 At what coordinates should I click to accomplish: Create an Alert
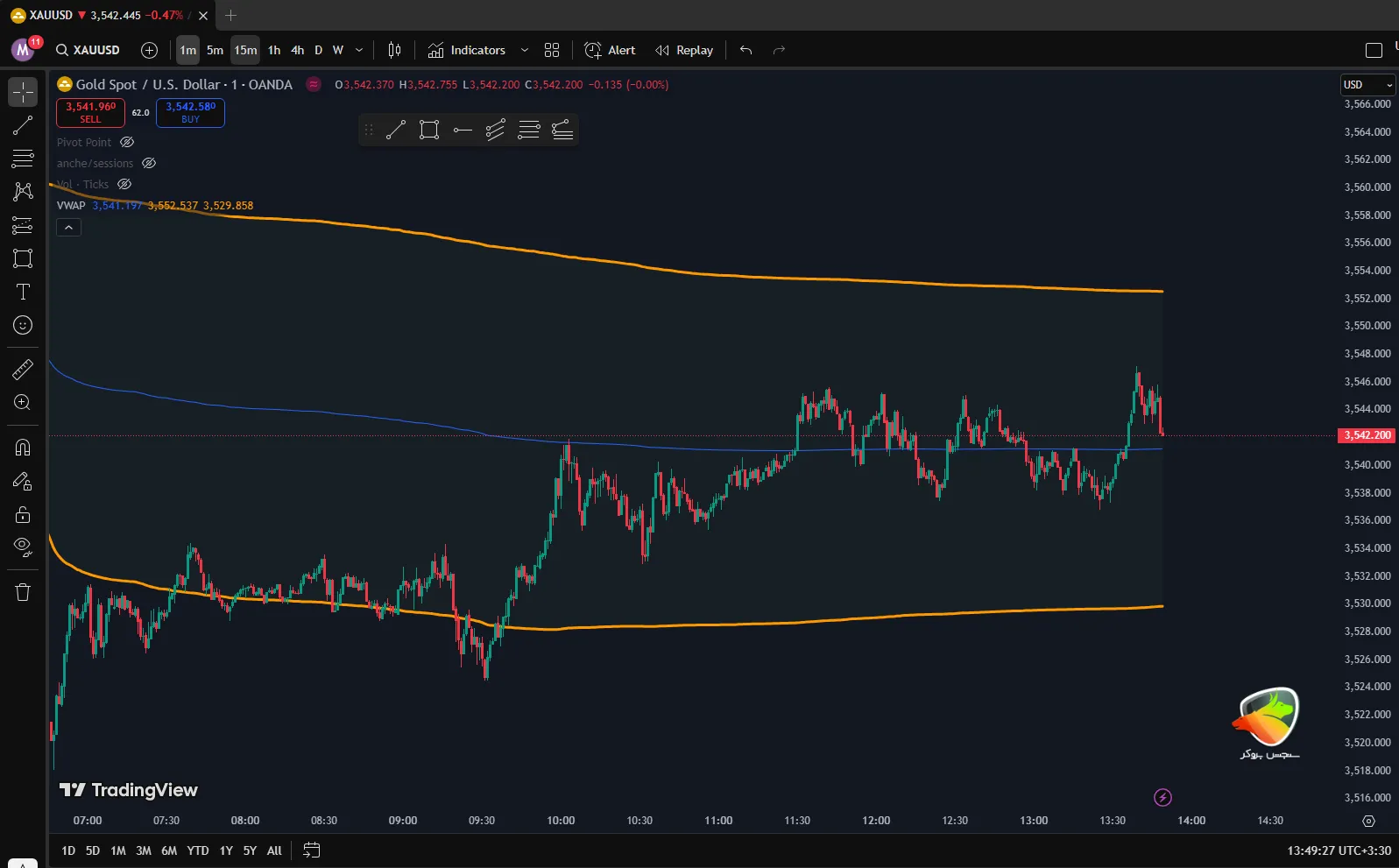[611, 50]
